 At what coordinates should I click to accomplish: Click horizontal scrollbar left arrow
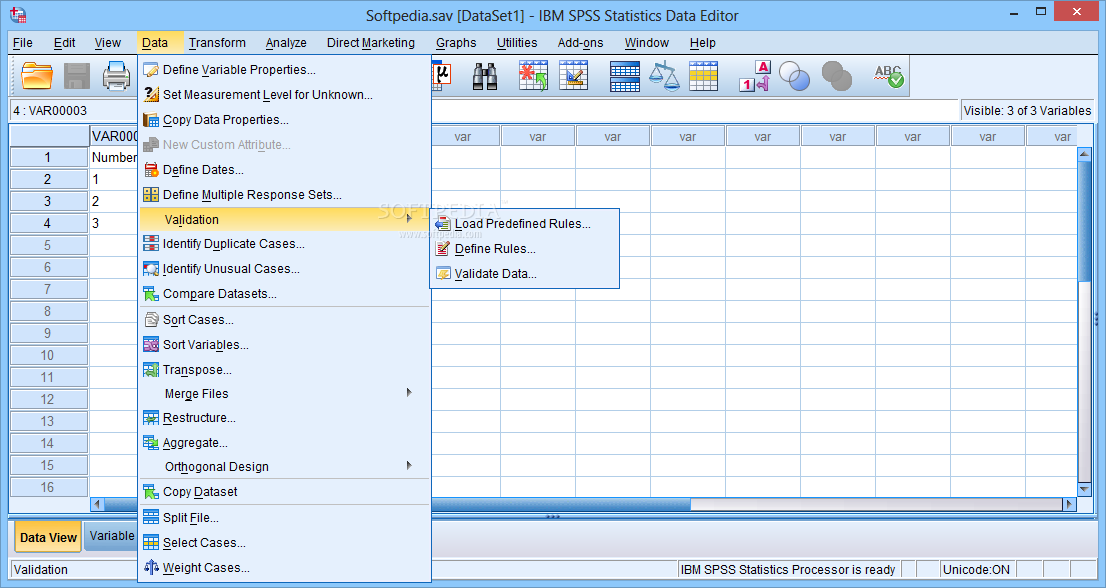pyautogui.click(x=97, y=504)
